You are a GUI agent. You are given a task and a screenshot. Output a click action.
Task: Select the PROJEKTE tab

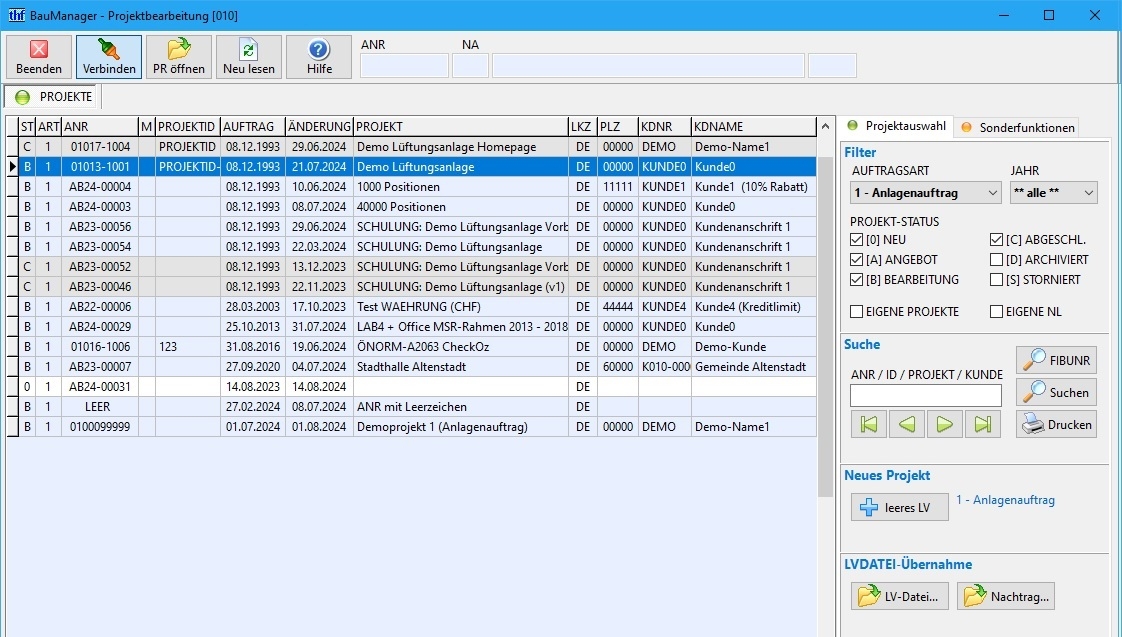click(x=54, y=97)
